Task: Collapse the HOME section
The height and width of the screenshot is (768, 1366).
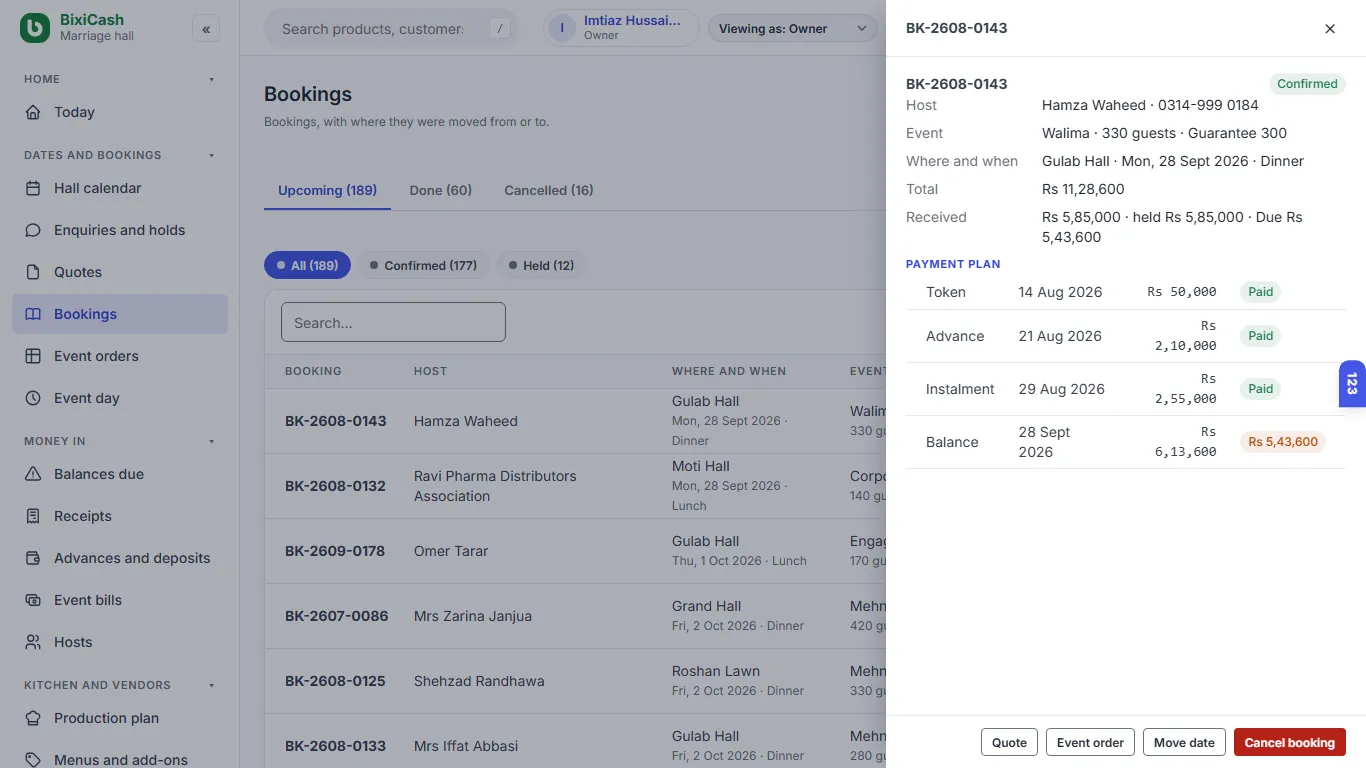Action: [211, 79]
